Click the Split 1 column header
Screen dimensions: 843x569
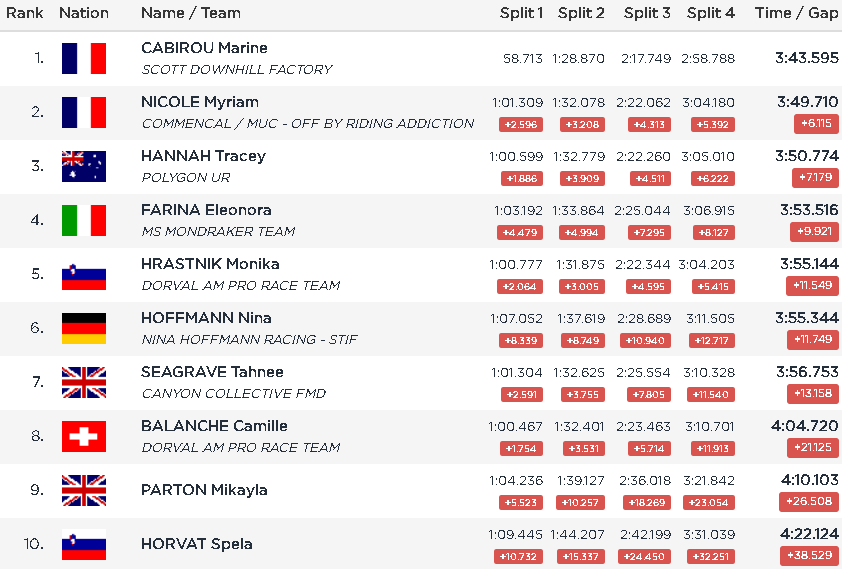pyautogui.click(x=521, y=13)
